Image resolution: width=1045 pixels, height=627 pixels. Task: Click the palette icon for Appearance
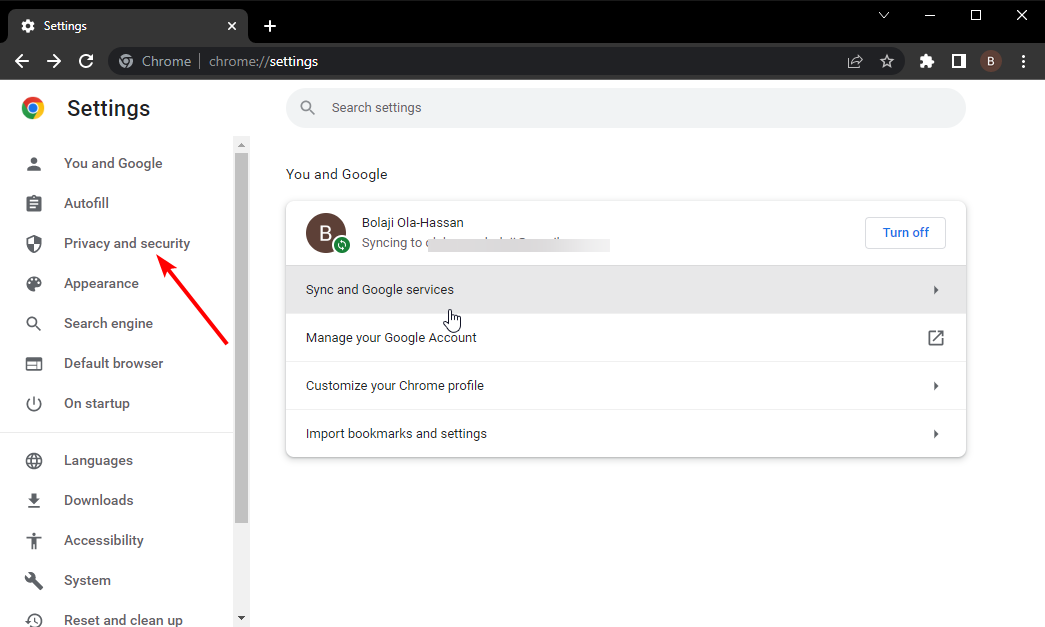pos(34,283)
